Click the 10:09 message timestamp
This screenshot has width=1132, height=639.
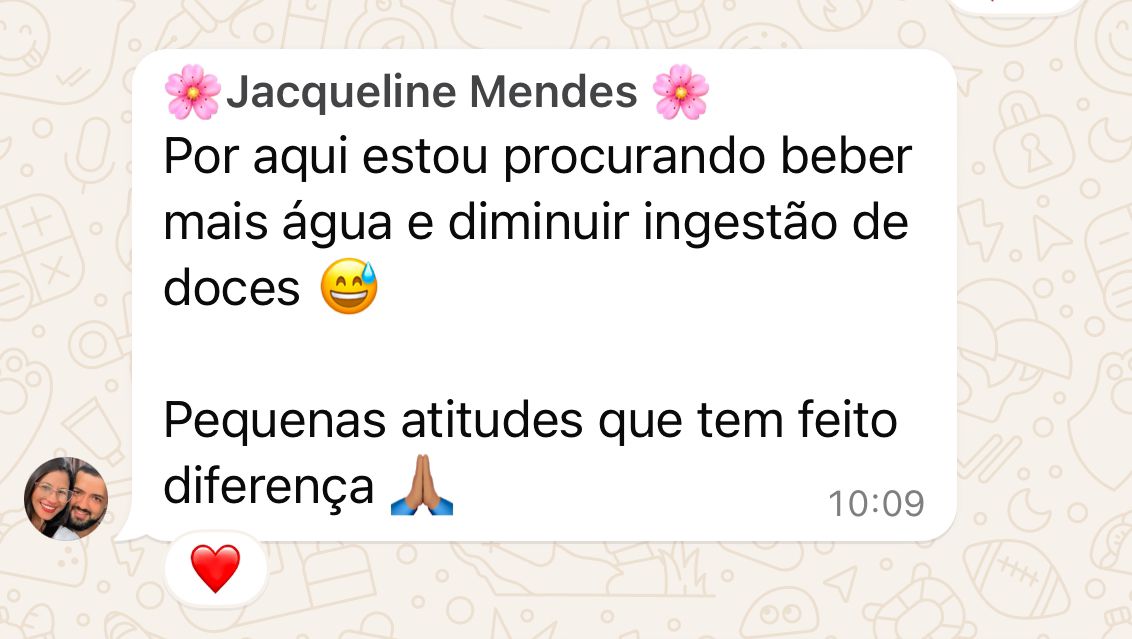pos(876,504)
